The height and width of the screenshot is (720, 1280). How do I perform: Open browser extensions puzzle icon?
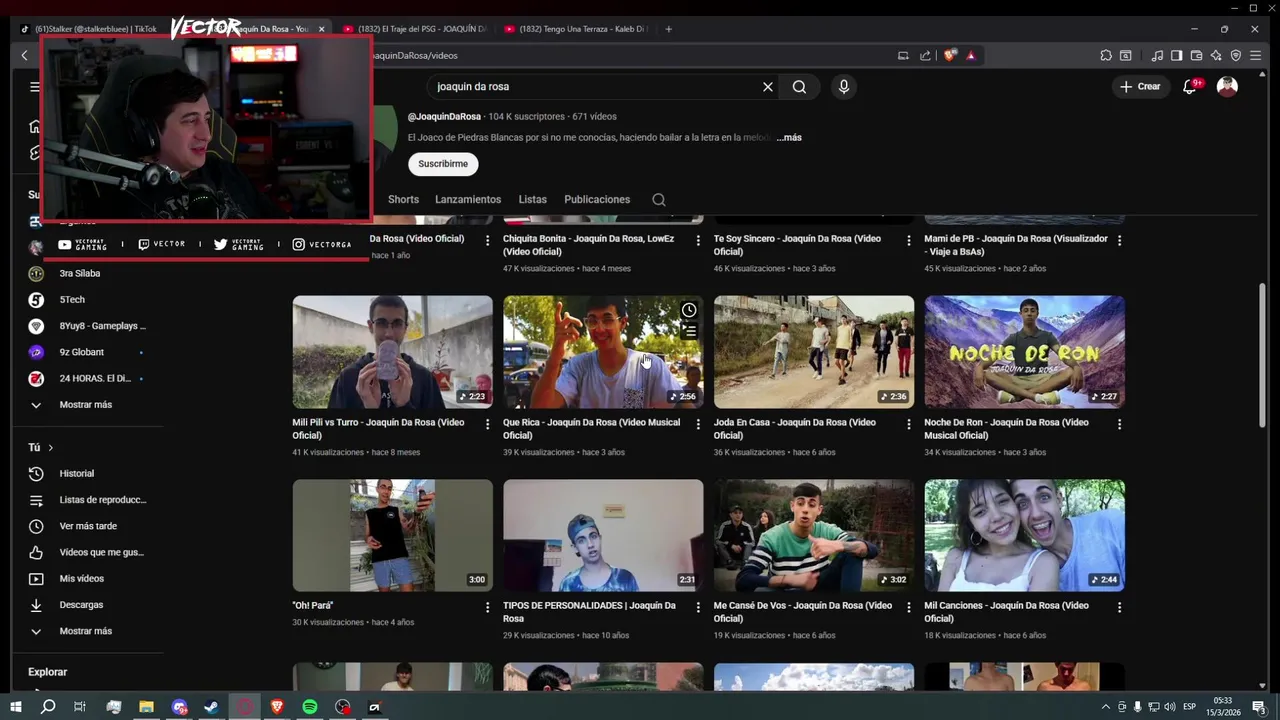click(1106, 56)
